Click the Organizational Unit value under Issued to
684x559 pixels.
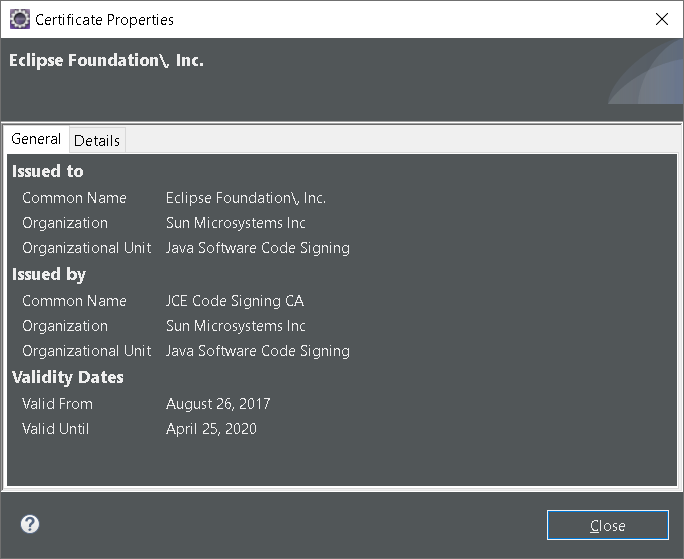point(258,248)
